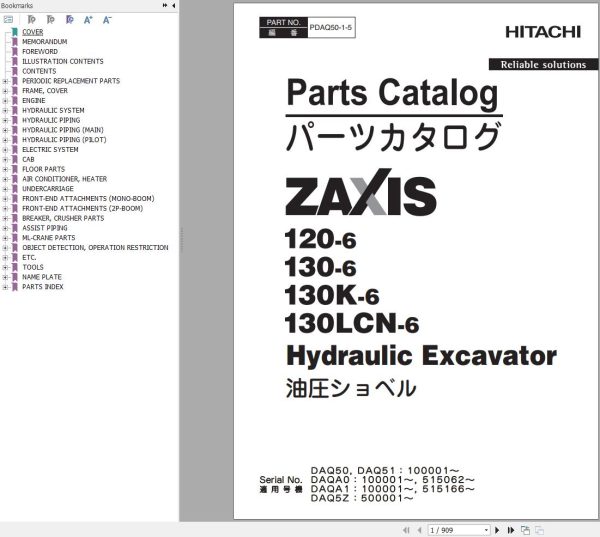Open the COVER bookmark
Screen dimensions: 600x537
coord(33,32)
